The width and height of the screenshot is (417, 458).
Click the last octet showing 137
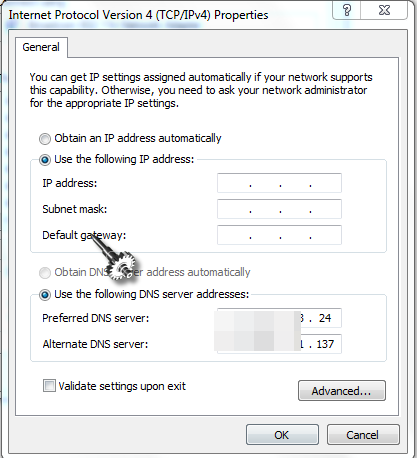coord(325,344)
